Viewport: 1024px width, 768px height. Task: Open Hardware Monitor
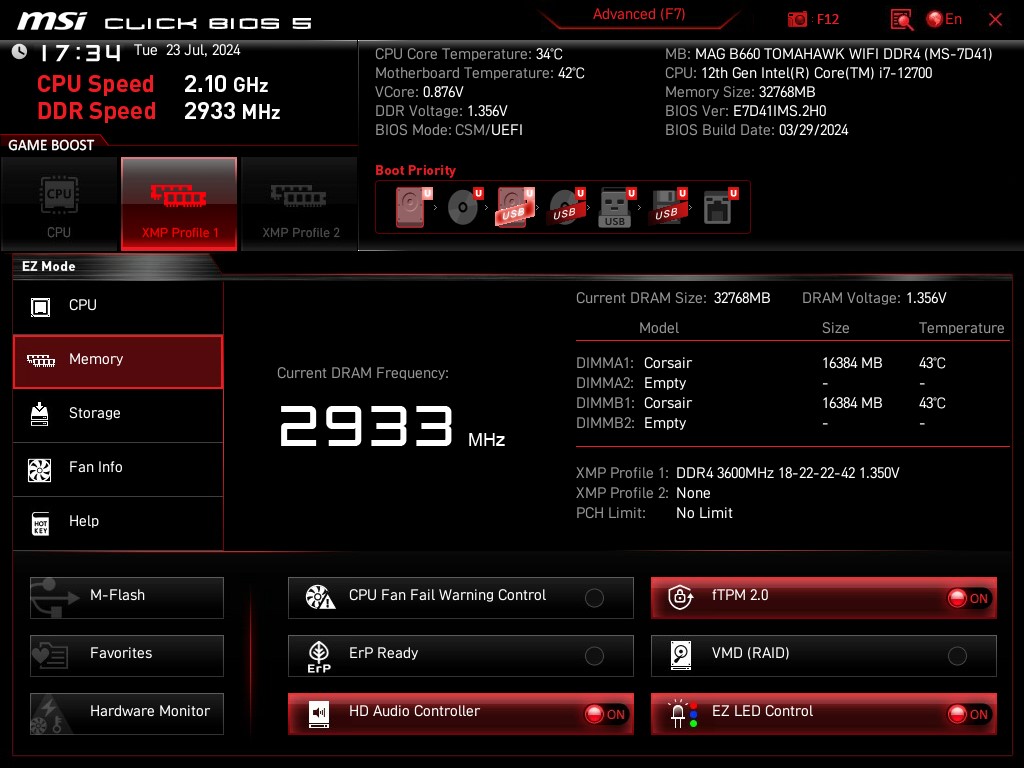coord(127,714)
